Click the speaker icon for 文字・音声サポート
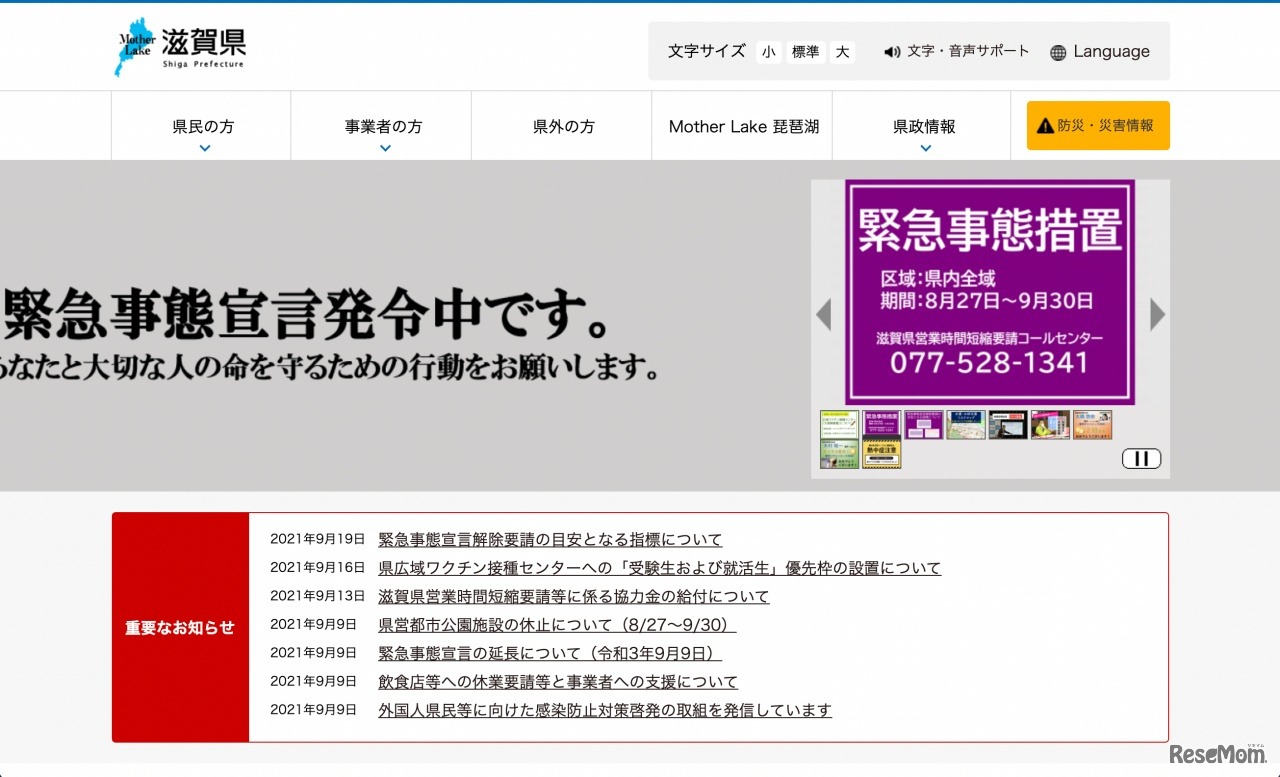Image resolution: width=1280 pixels, height=777 pixels. point(892,52)
